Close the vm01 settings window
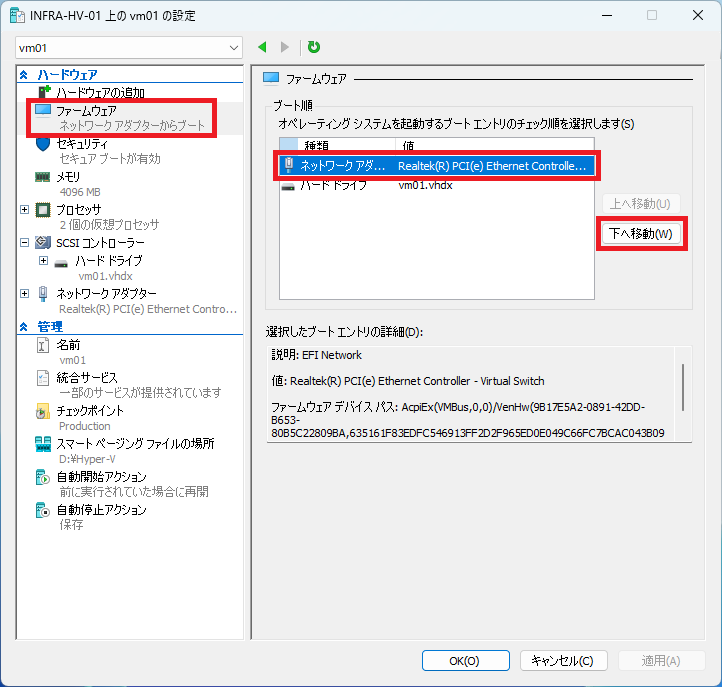This screenshot has height=687, width=722. pyautogui.click(x=698, y=15)
